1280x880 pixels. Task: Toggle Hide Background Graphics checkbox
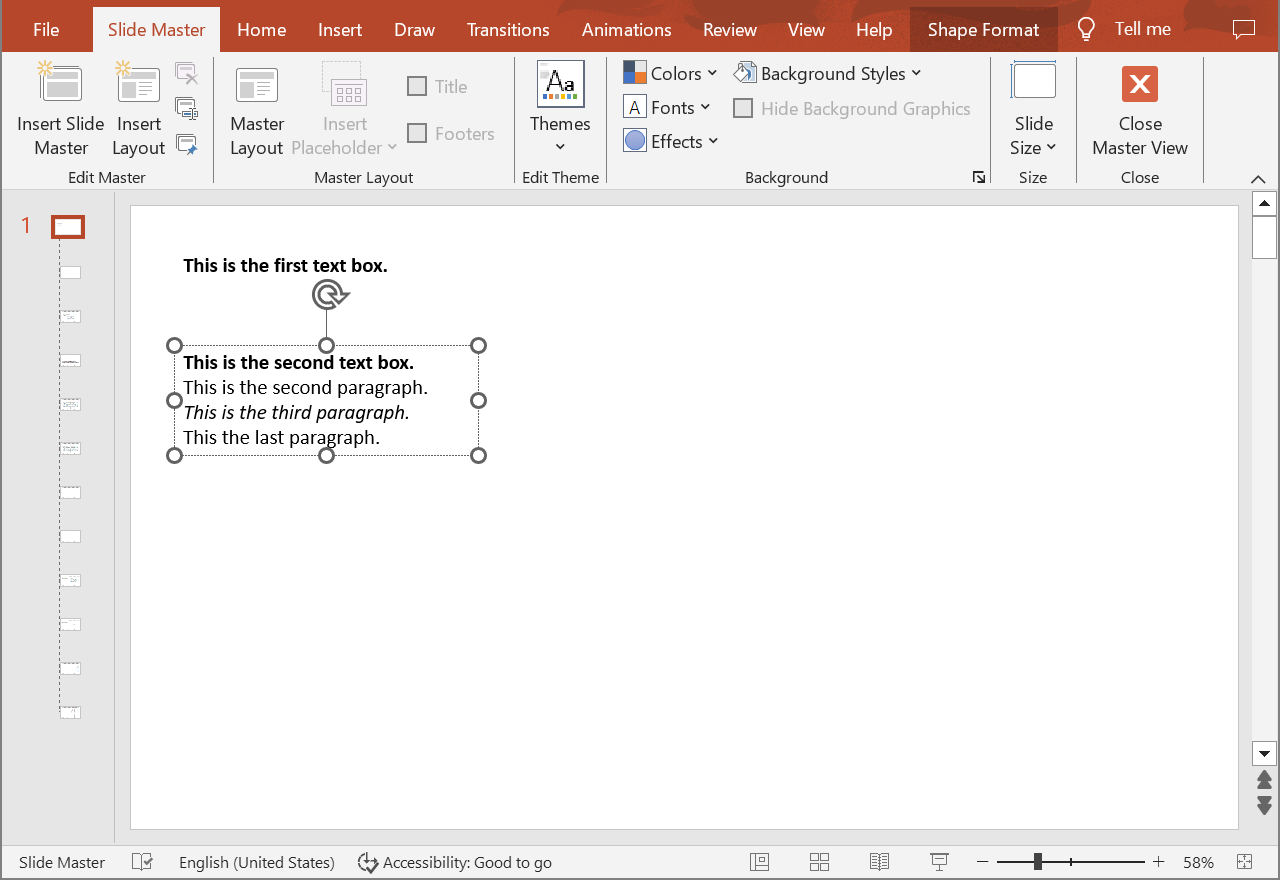click(x=743, y=108)
